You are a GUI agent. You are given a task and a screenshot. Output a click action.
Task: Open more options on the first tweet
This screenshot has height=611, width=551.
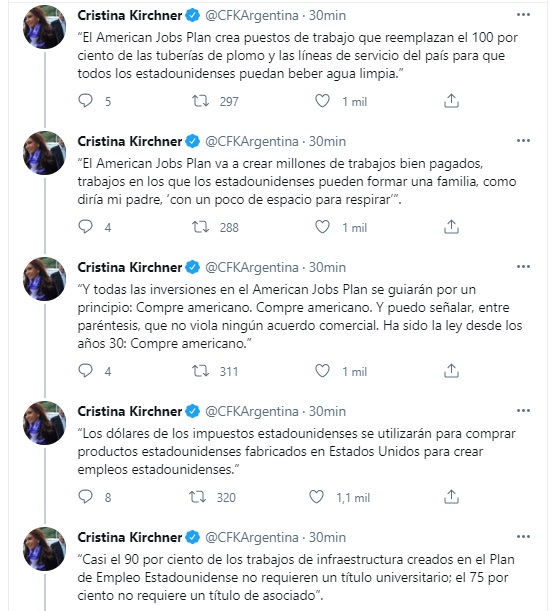click(x=523, y=15)
